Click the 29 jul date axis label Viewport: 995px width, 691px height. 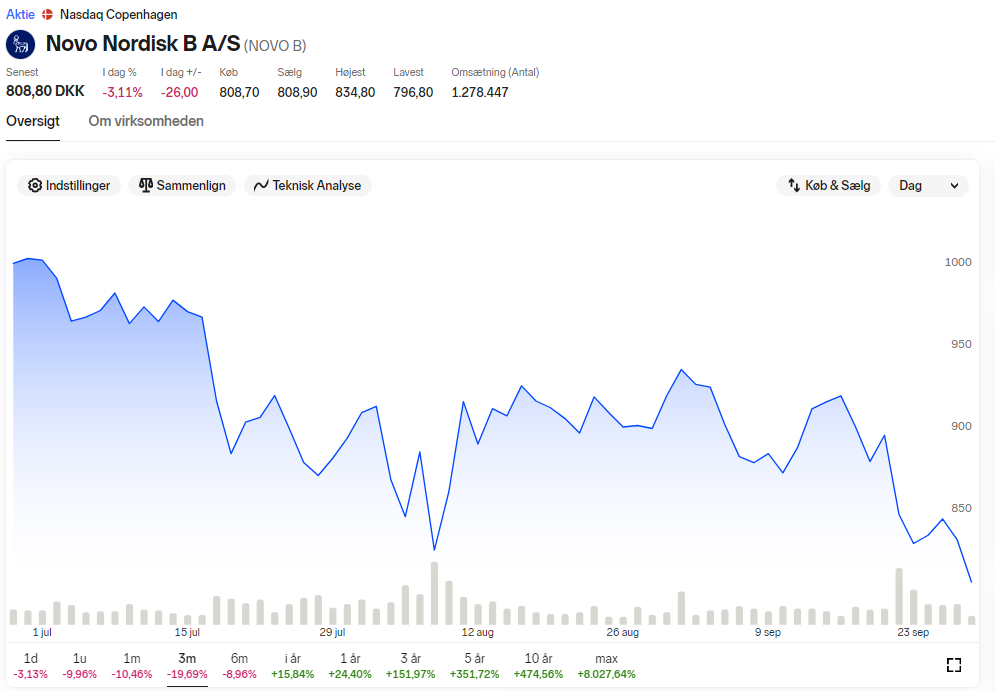click(x=332, y=632)
